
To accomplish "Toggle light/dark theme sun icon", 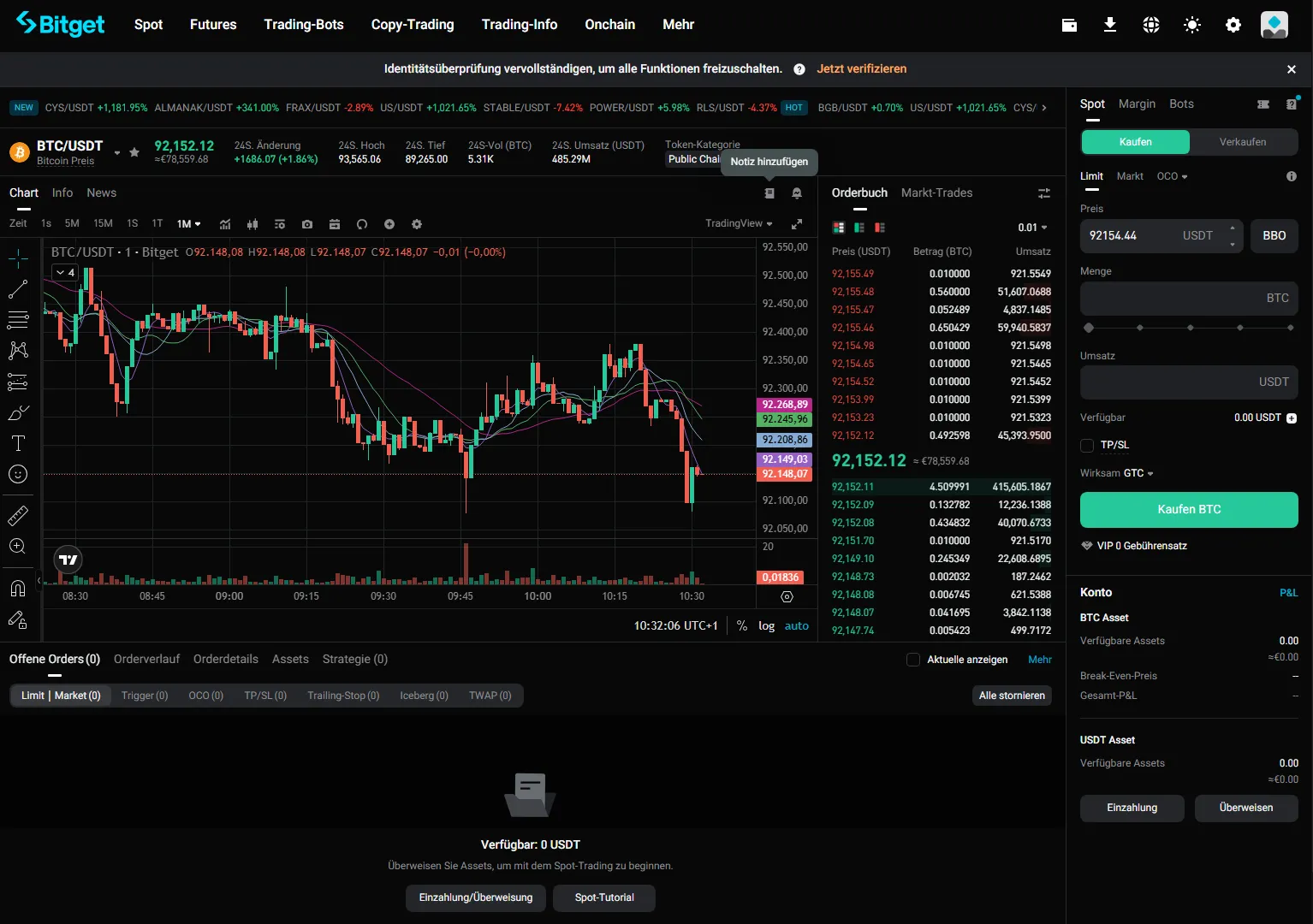I will [1192, 25].
